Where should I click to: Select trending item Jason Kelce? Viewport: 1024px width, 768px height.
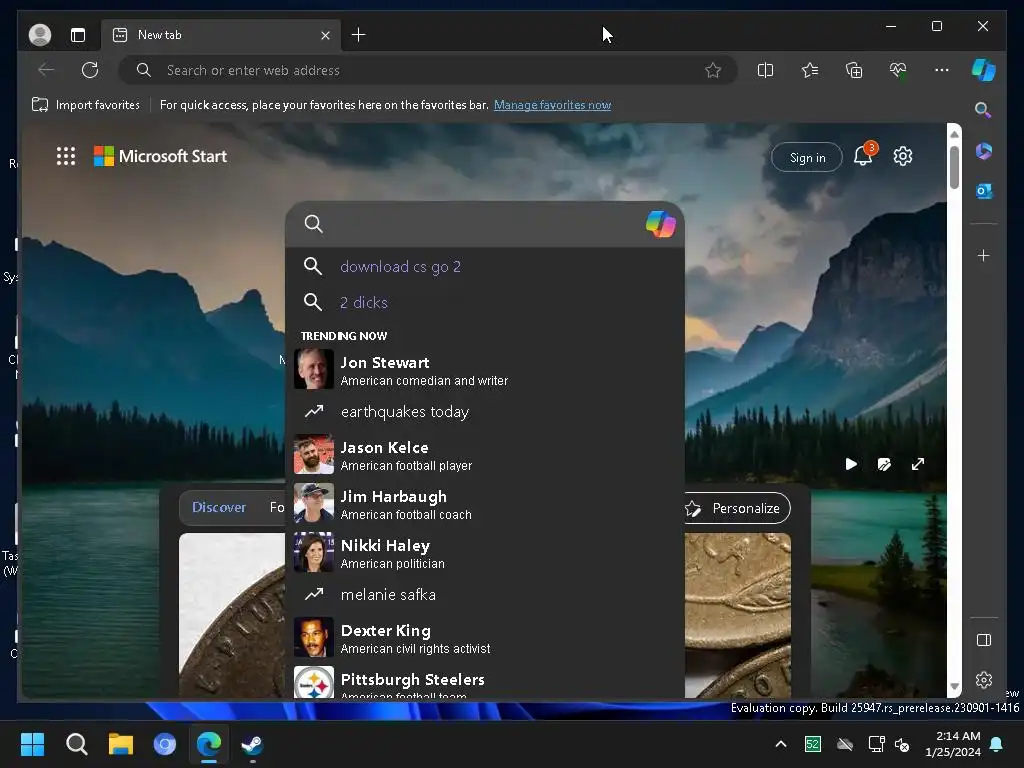point(485,455)
